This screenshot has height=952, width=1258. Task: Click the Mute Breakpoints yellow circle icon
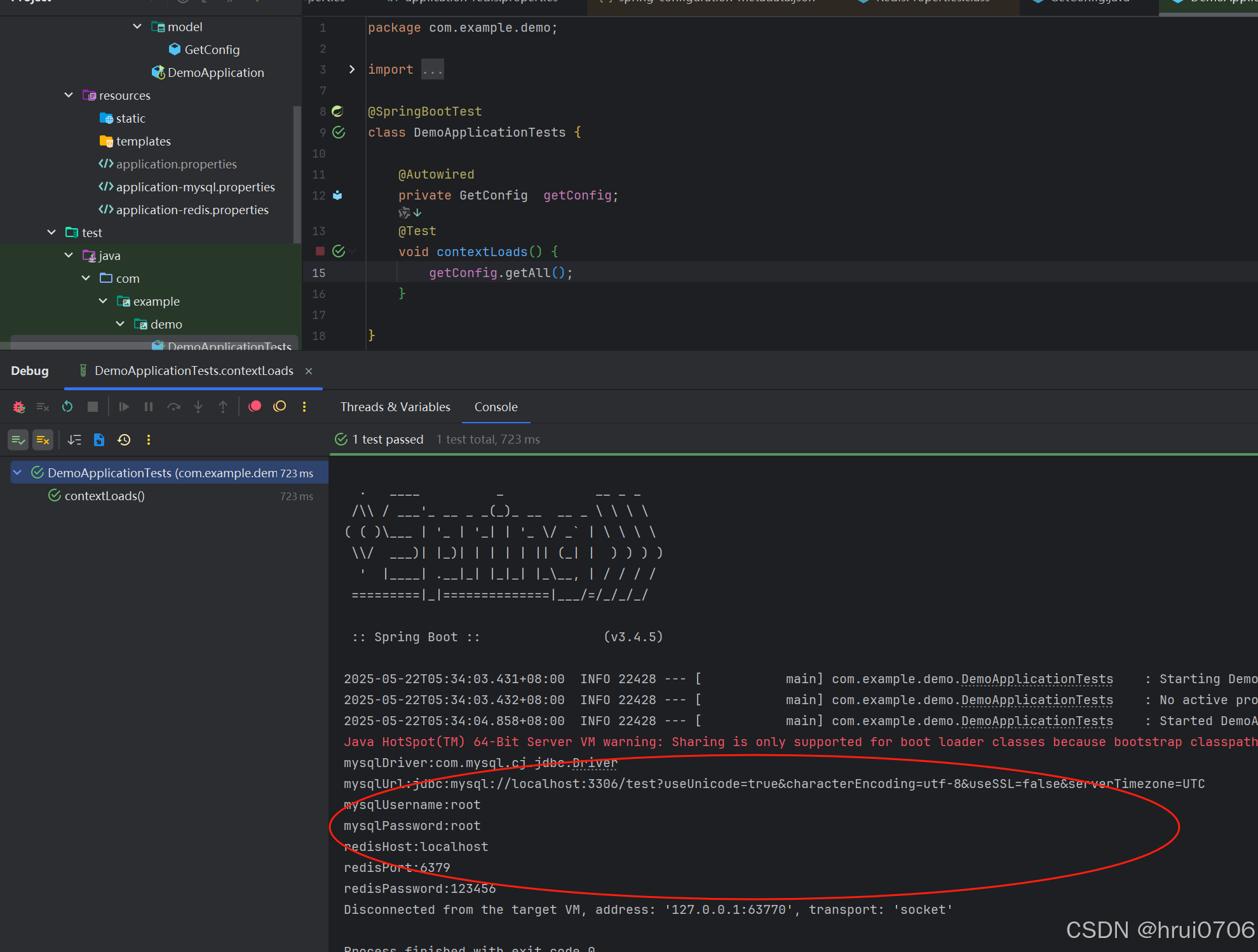pos(280,407)
